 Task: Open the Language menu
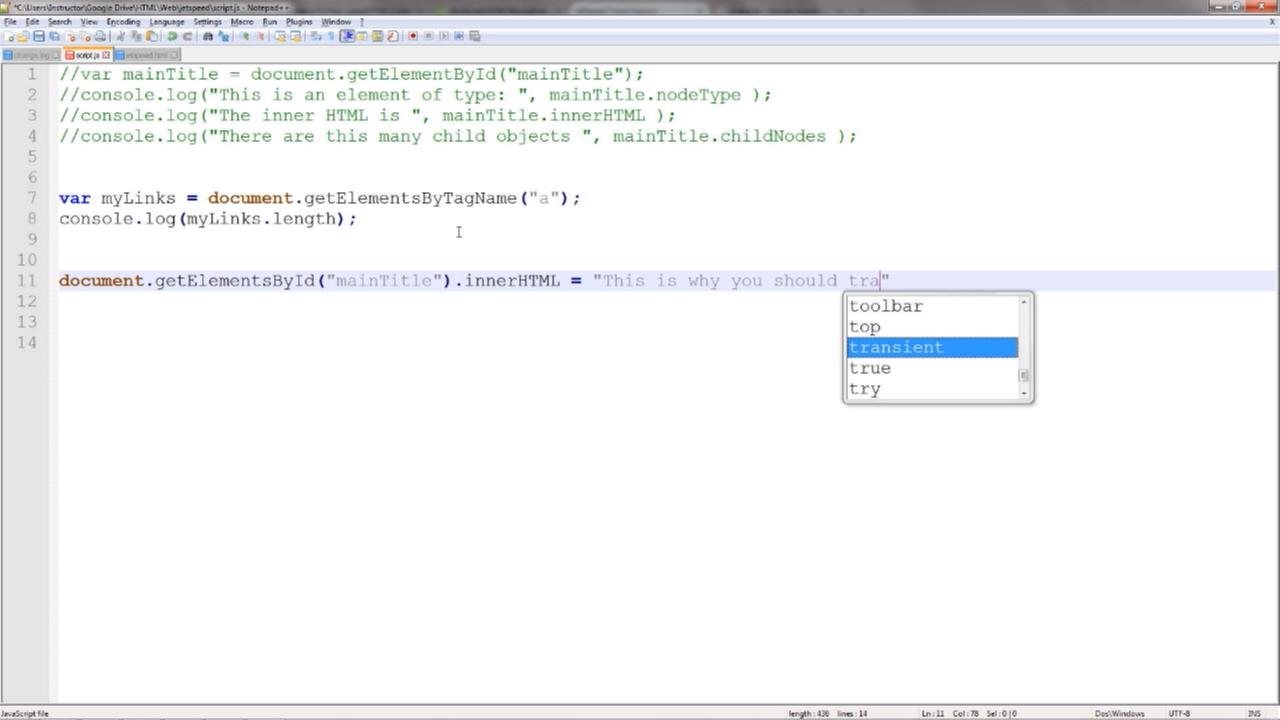166,21
